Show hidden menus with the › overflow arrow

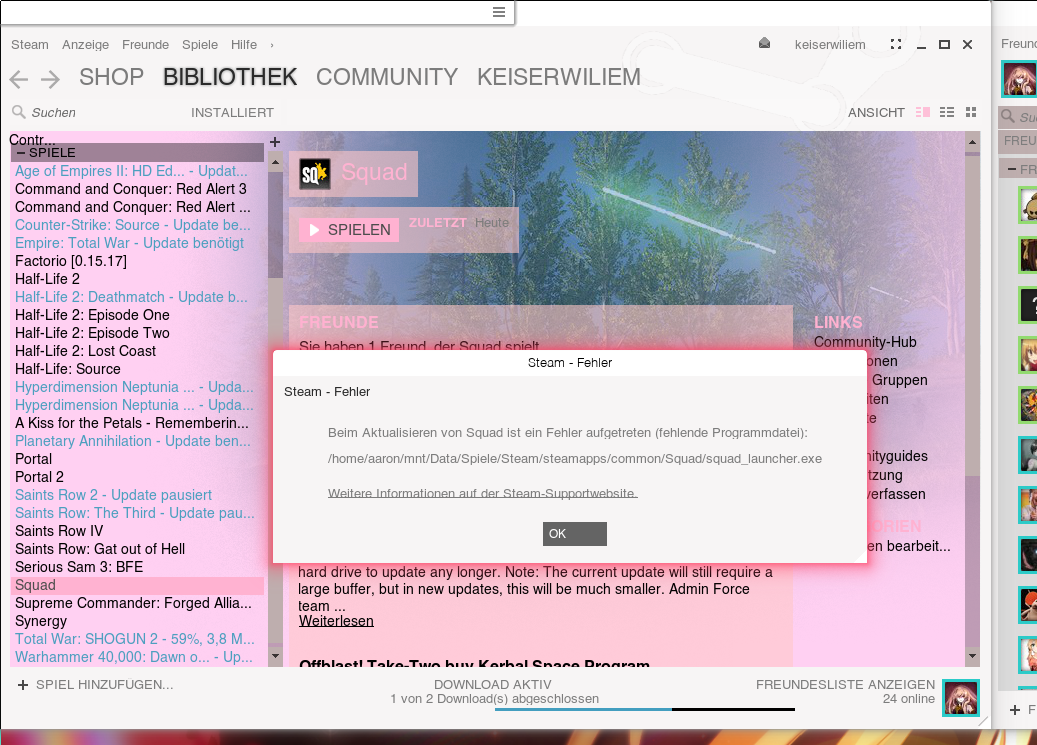(x=271, y=45)
